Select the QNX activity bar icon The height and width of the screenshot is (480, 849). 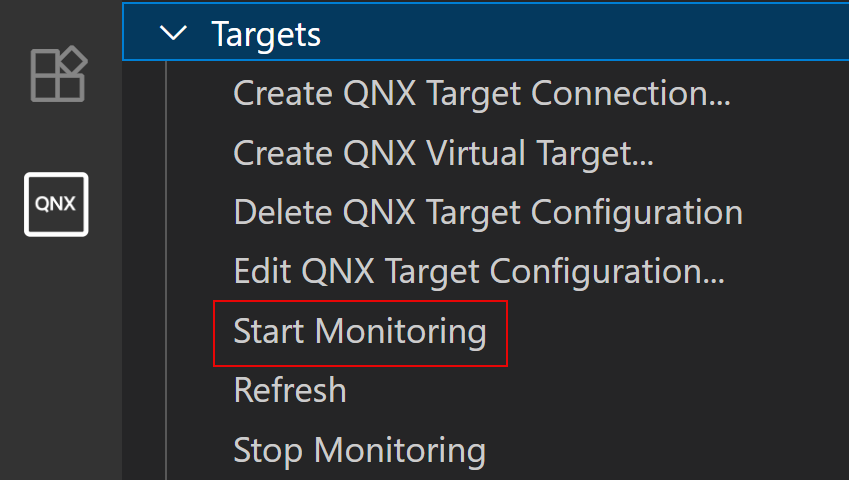click(56, 204)
